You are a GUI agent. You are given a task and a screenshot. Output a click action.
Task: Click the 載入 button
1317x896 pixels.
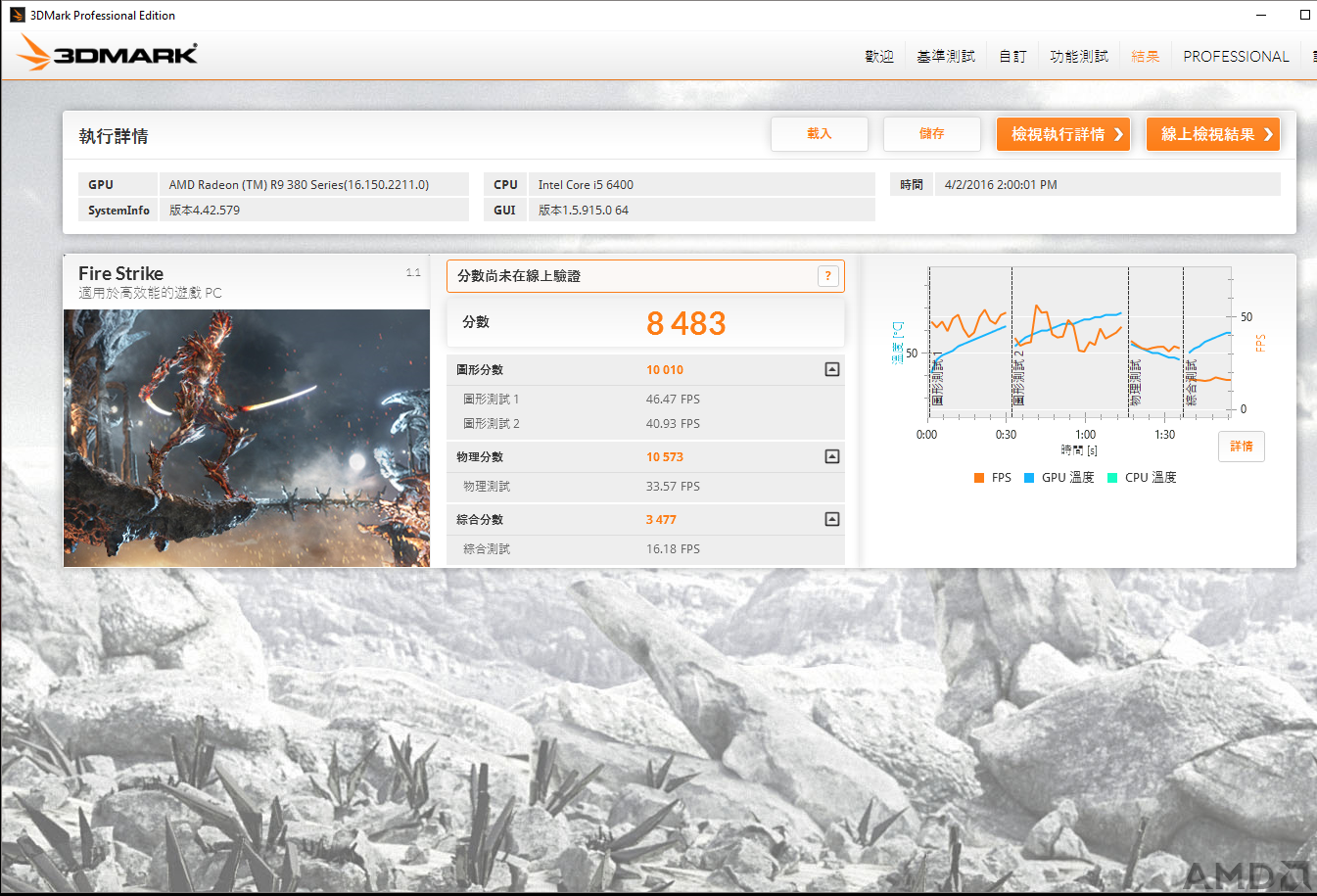(820, 134)
